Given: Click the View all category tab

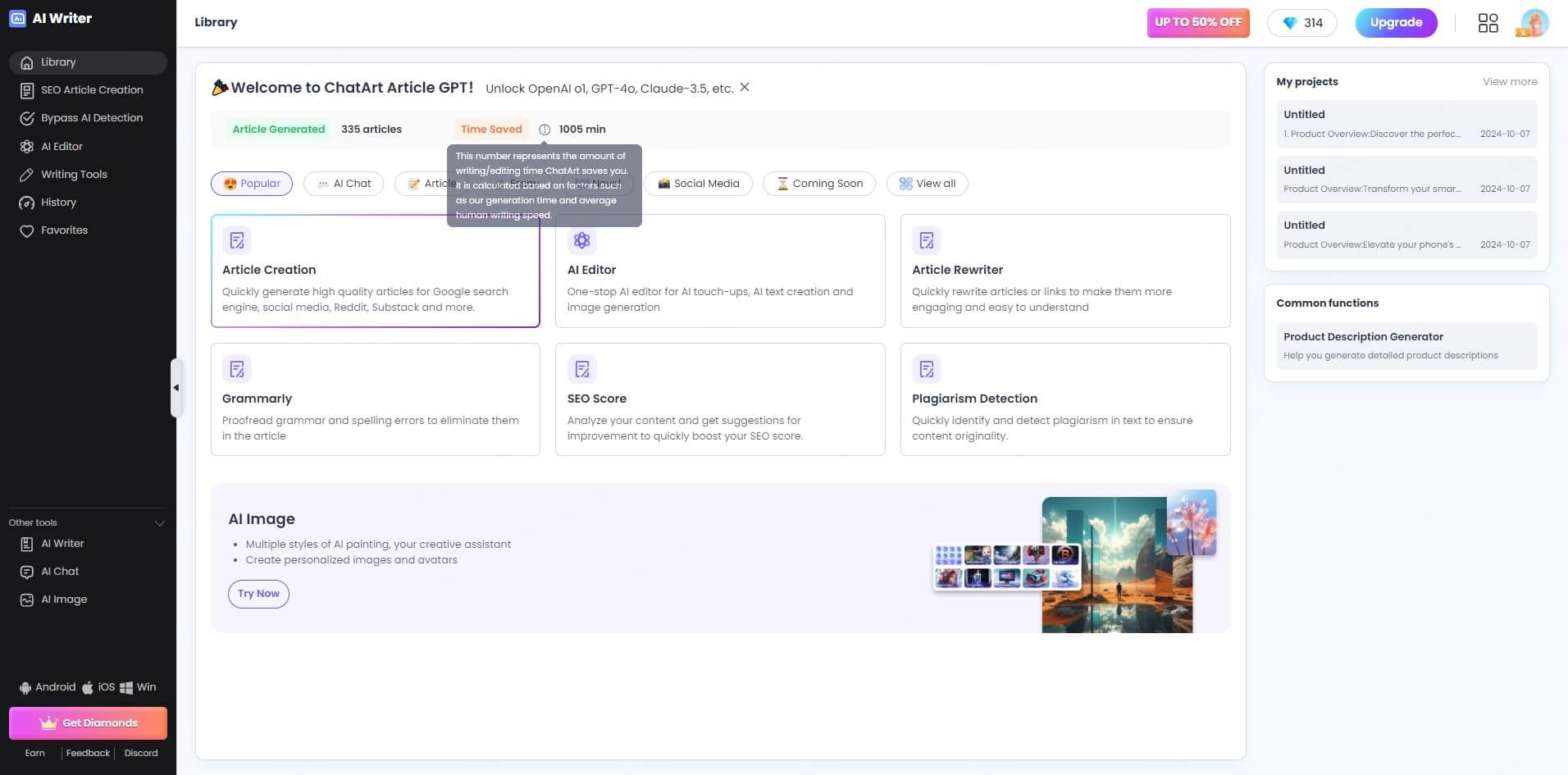Looking at the screenshot, I should pos(927,184).
